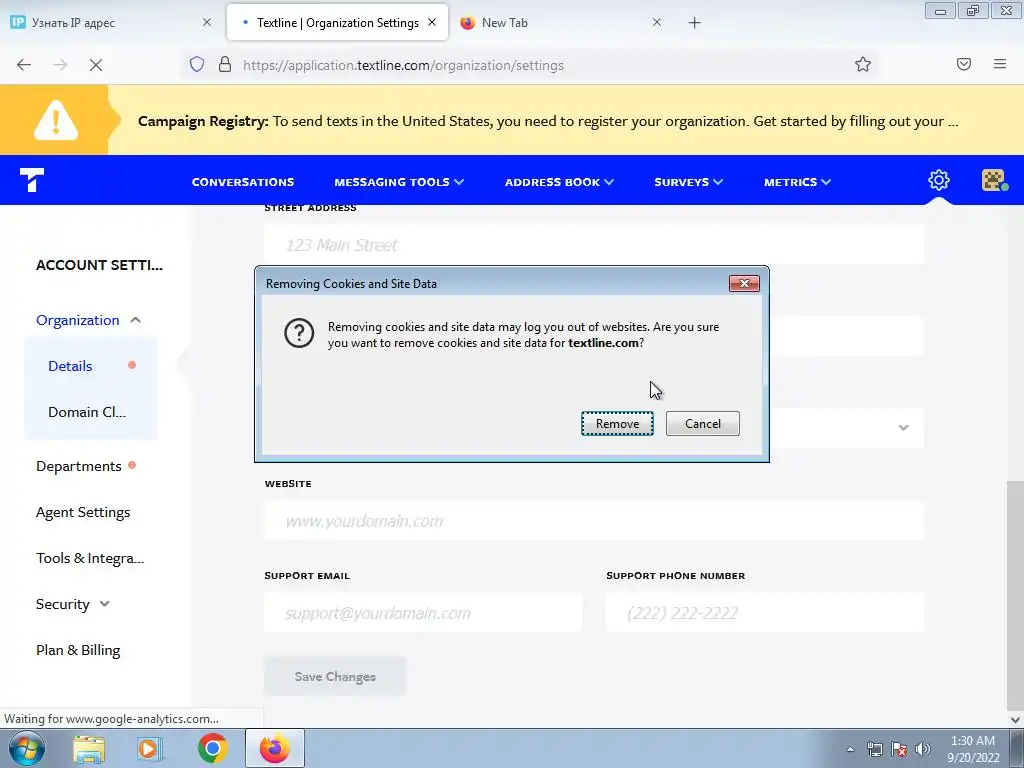Switch to the Узнать IP адрес tab

point(111,22)
